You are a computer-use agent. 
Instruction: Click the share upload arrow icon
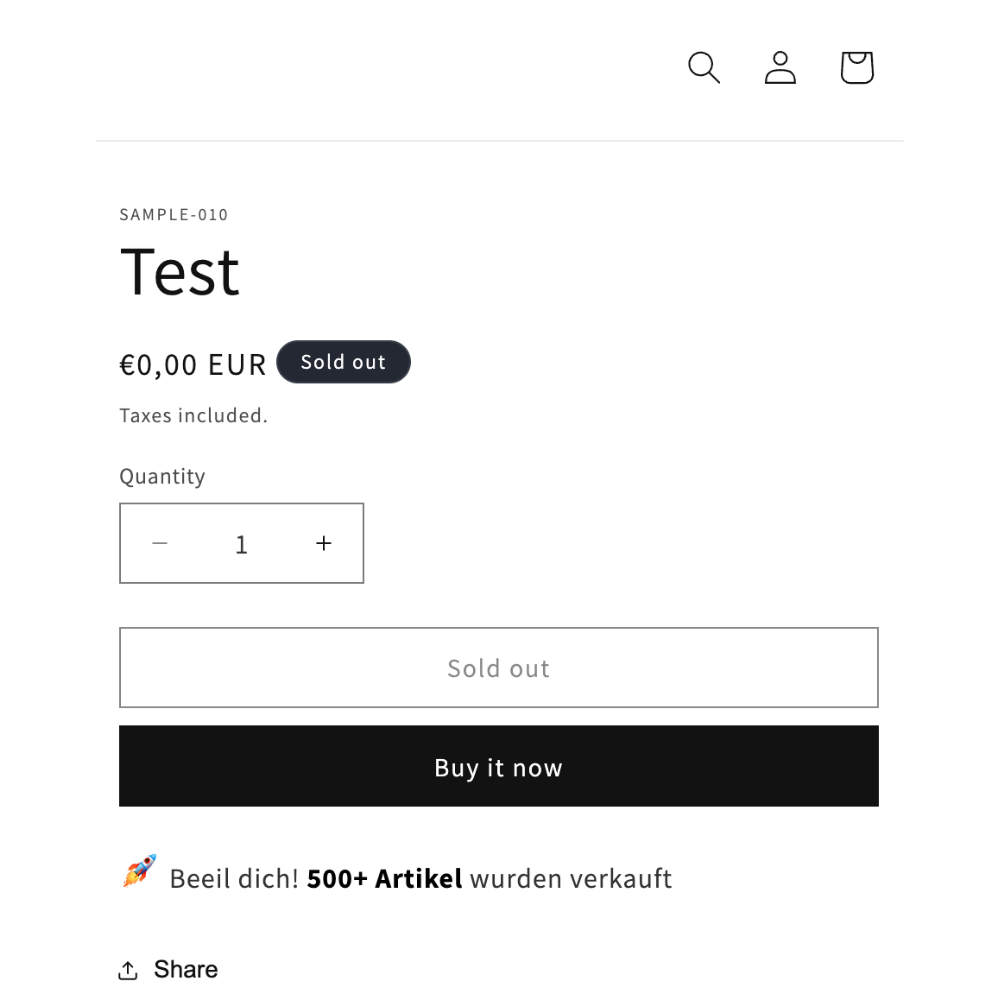128,970
